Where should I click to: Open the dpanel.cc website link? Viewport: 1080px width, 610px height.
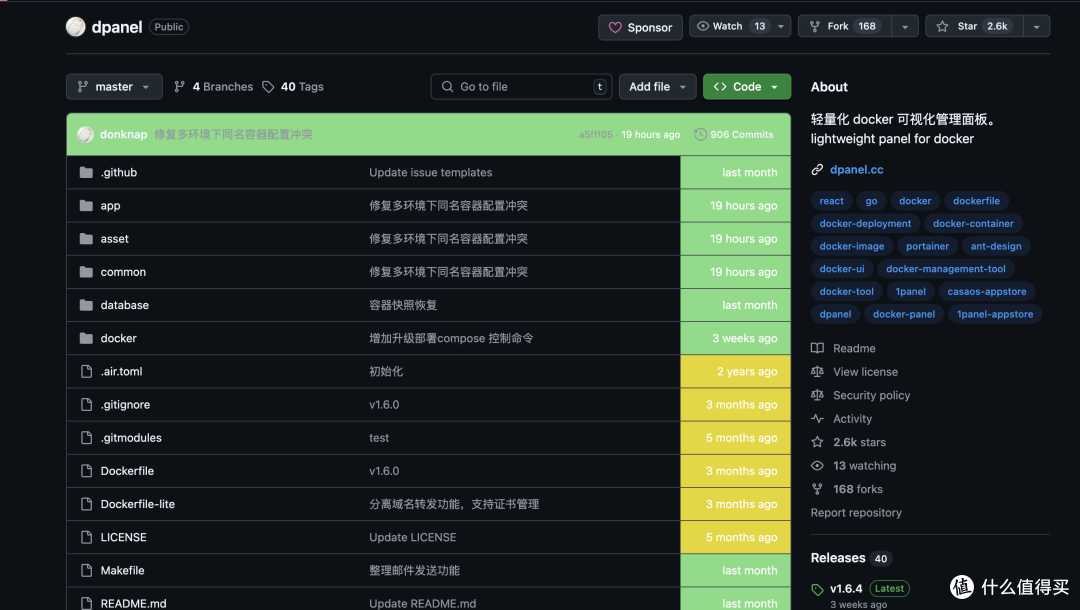[x=855, y=169]
